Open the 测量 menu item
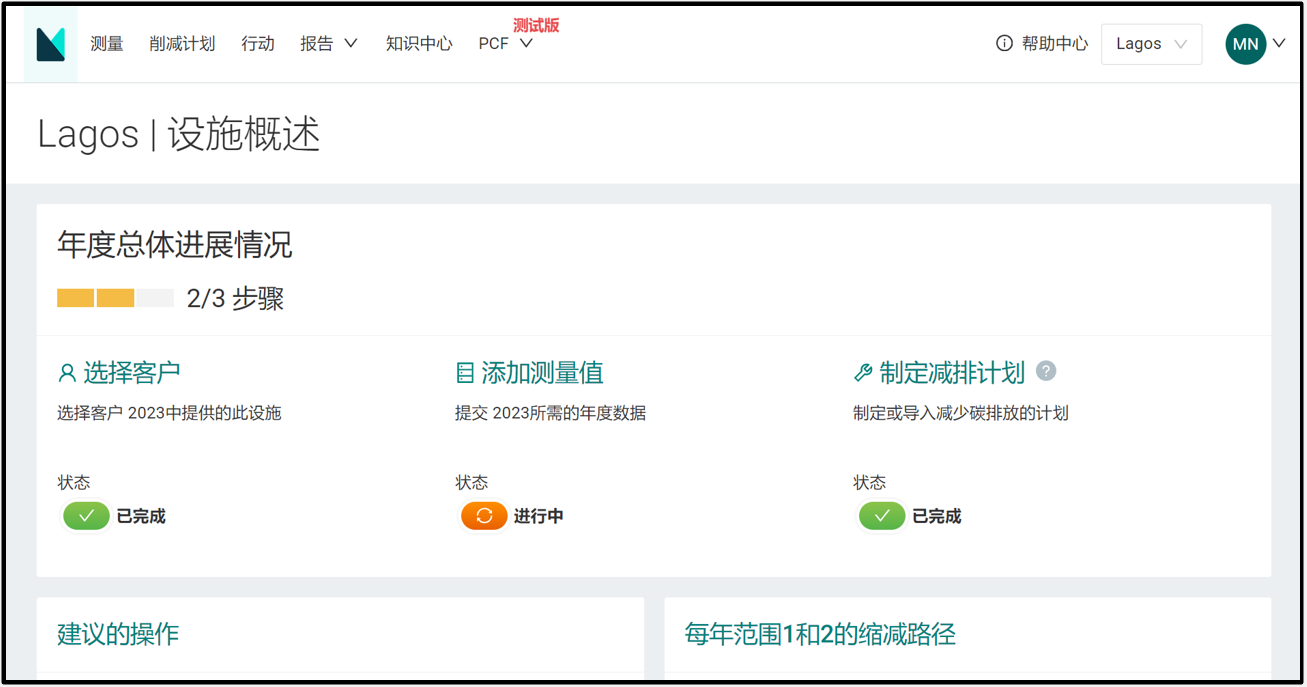 [x=107, y=44]
